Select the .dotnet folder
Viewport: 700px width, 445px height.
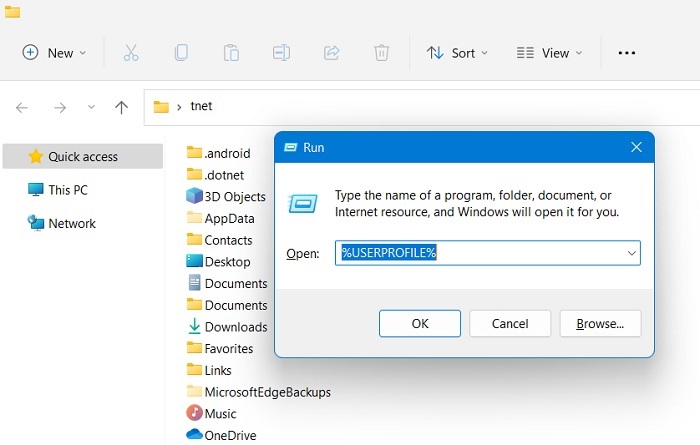215,175
